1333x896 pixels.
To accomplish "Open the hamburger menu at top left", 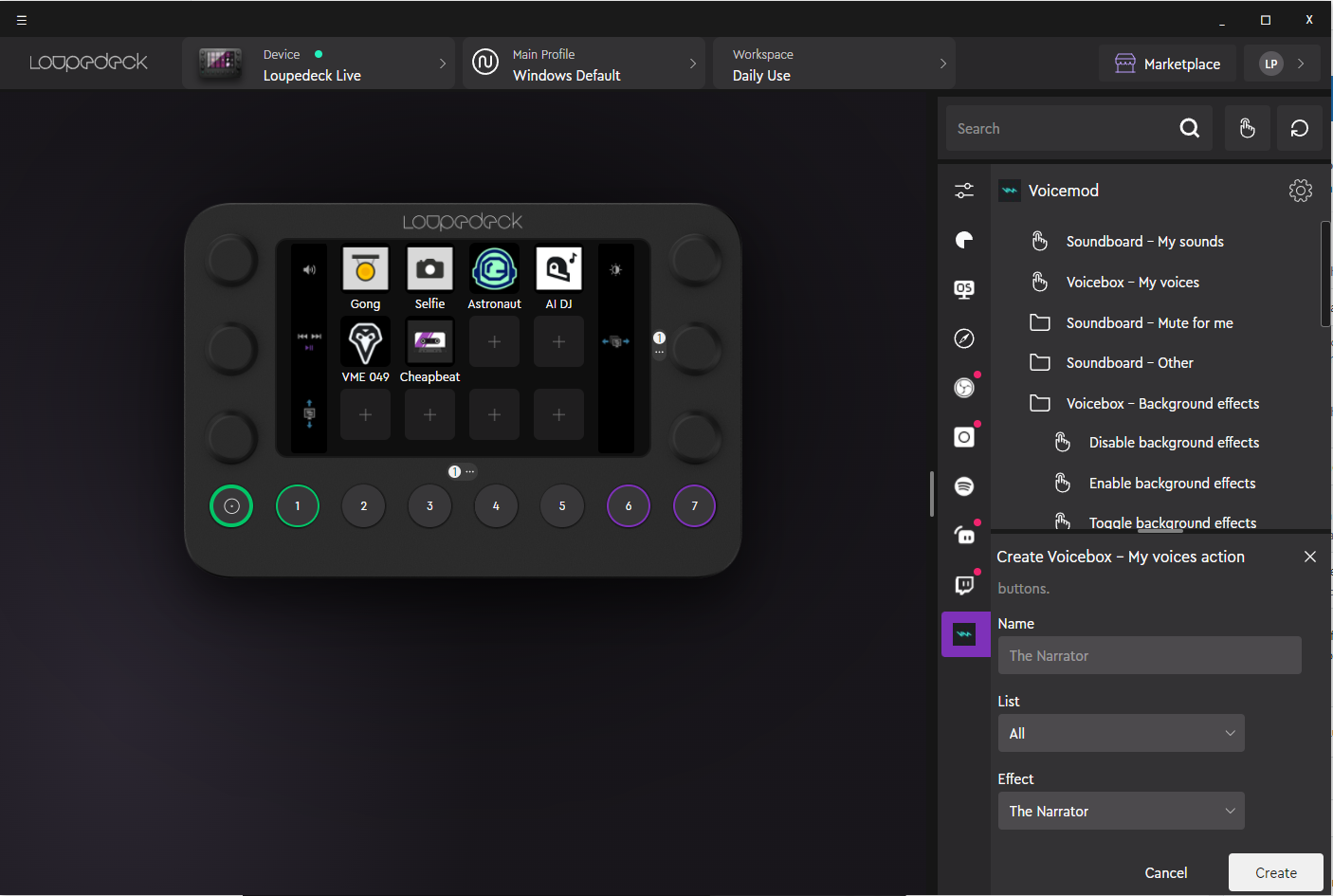I will [22, 20].
